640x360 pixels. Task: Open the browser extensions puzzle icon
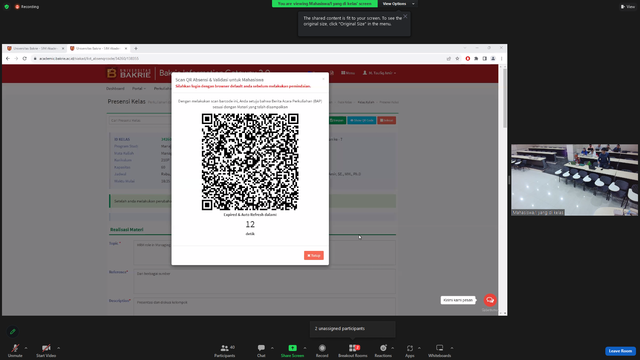(476, 58)
